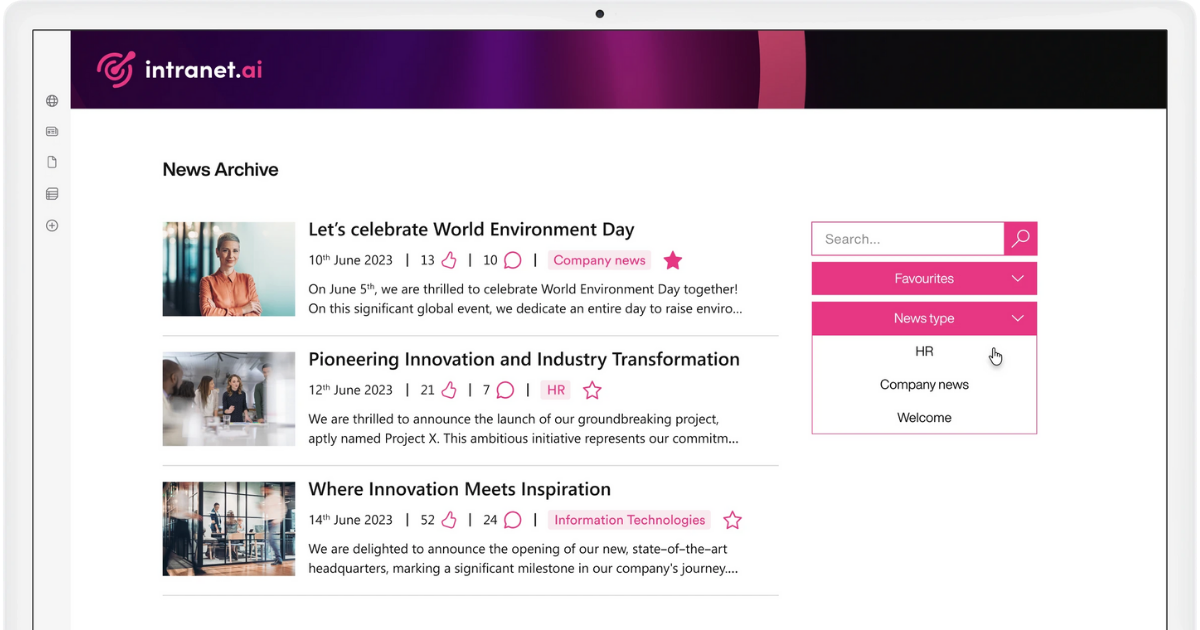The width and height of the screenshot is (1200, 630).
Task: Toggle favourite star on Where Innovation Meets Inspiration
Action: (732, 520)
